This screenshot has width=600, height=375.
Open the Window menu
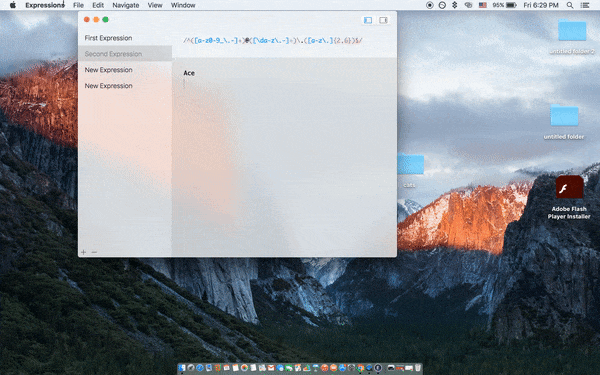tap(183, 5)
